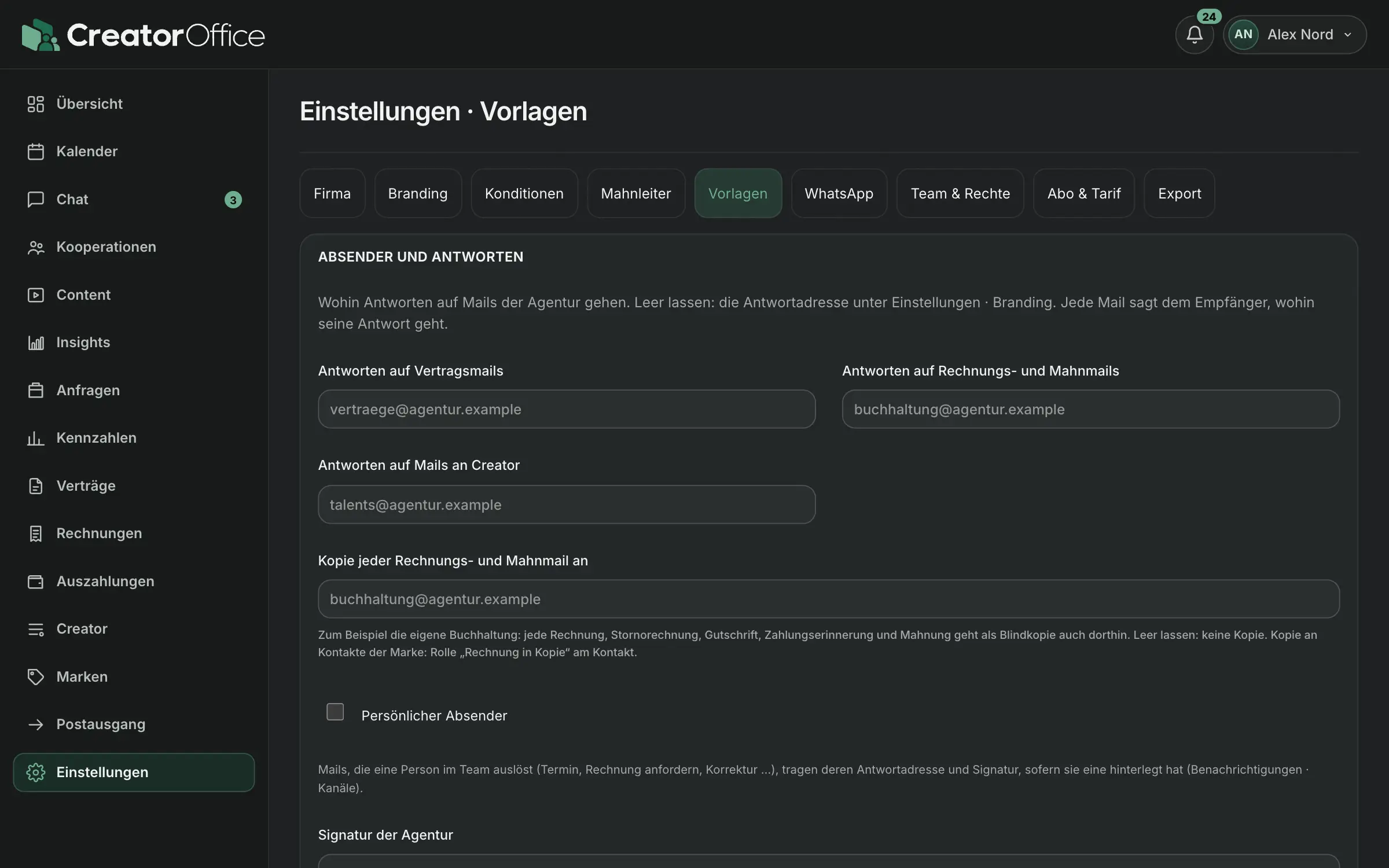Click the Persönlicher Absender label text
Screen dimensions: 1389x868
[x=434, y=716]
